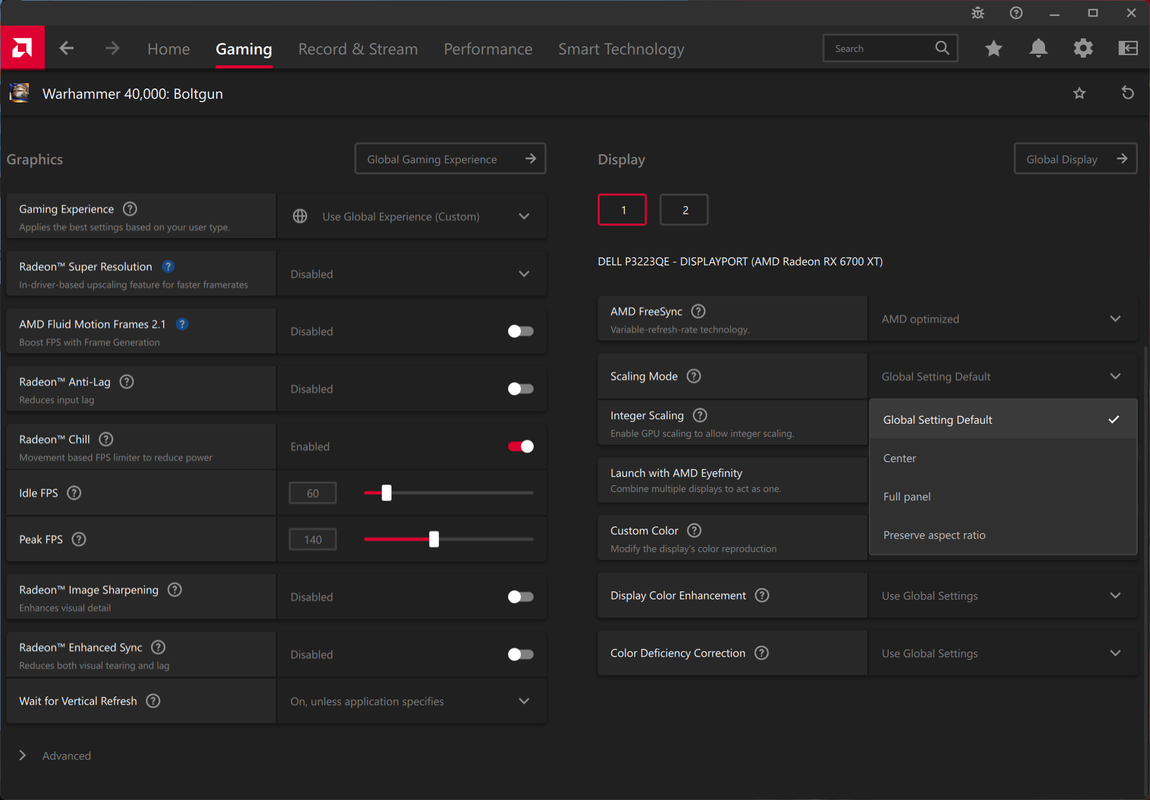
Task: Click the Peak FPS slider handle
Action: click(433, 539)
